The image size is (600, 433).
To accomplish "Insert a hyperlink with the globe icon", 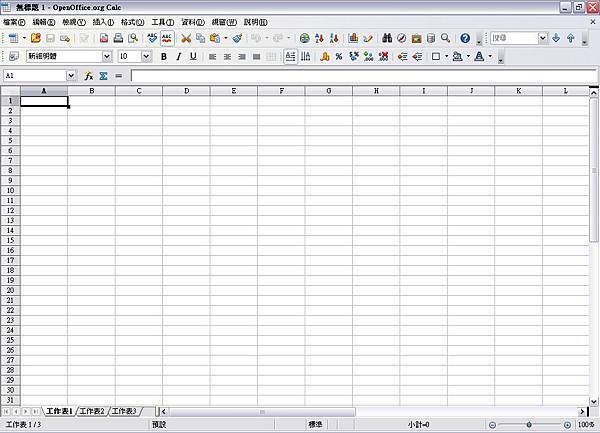I will point(305,38).
